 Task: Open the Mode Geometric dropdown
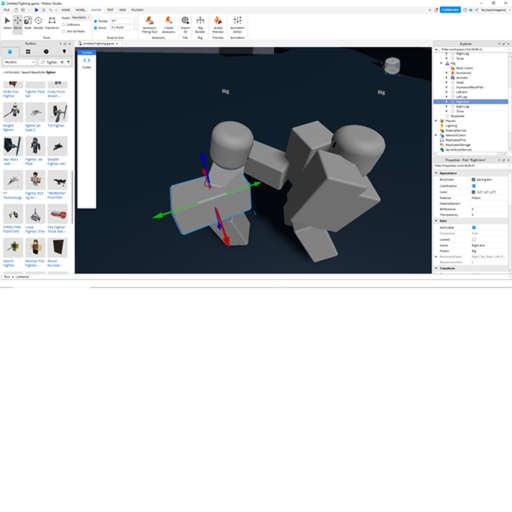81,18
